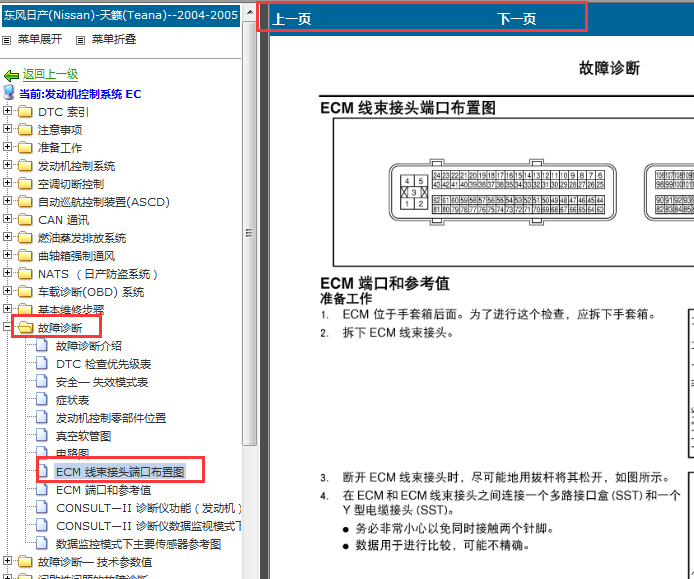694x579 pixels.
Task: Click the 故障诊断介绍 document icon
Action: click(42, 345)
